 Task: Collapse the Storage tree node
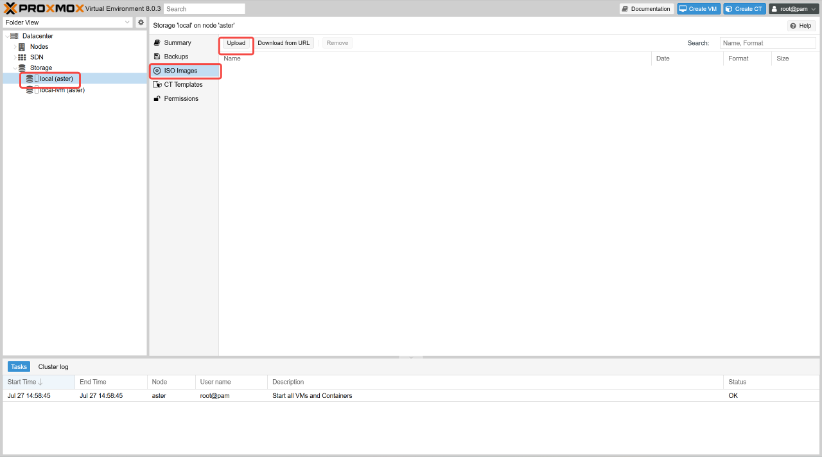[15, 68]
